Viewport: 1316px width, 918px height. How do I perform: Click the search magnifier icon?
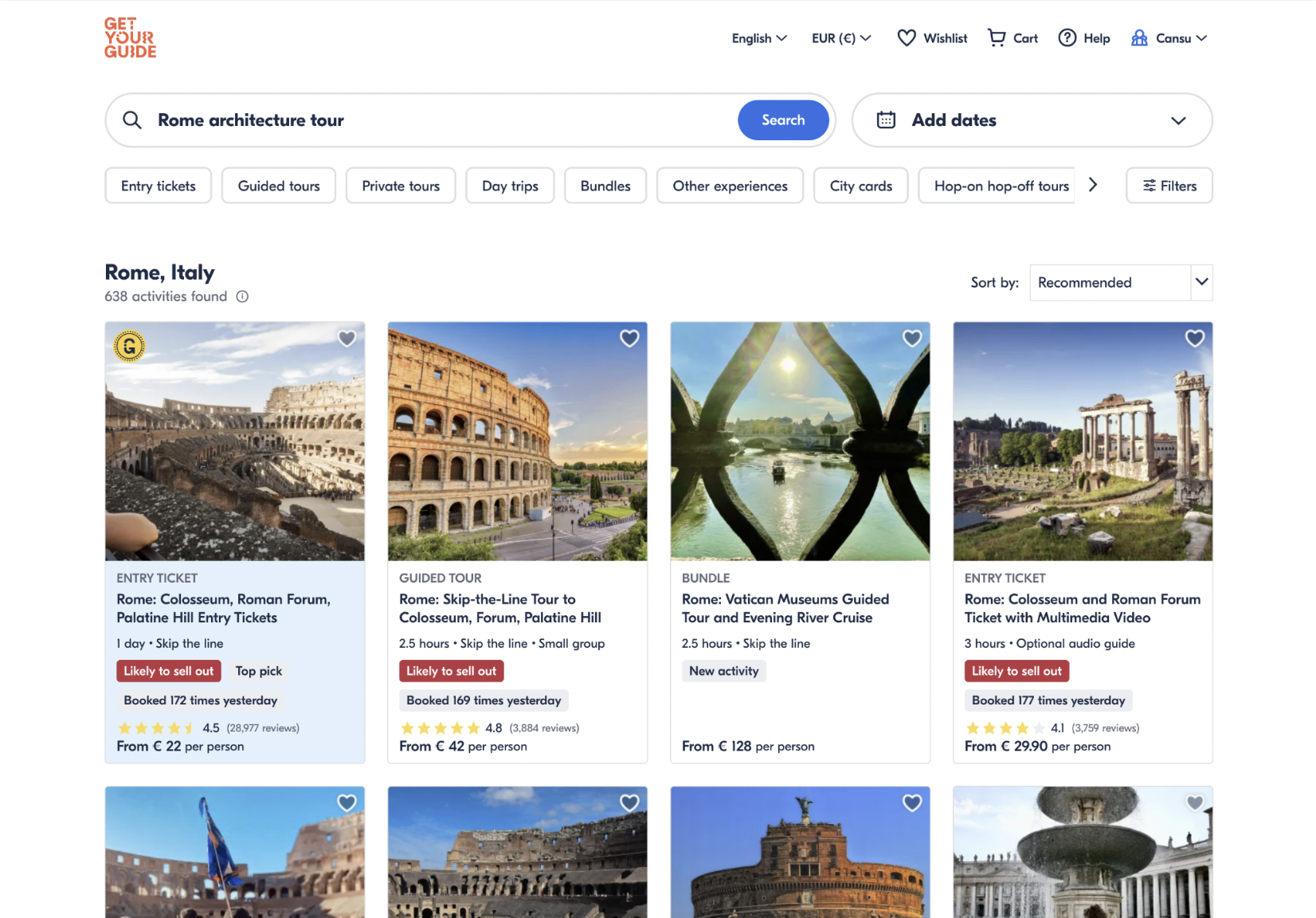point(132,120)
